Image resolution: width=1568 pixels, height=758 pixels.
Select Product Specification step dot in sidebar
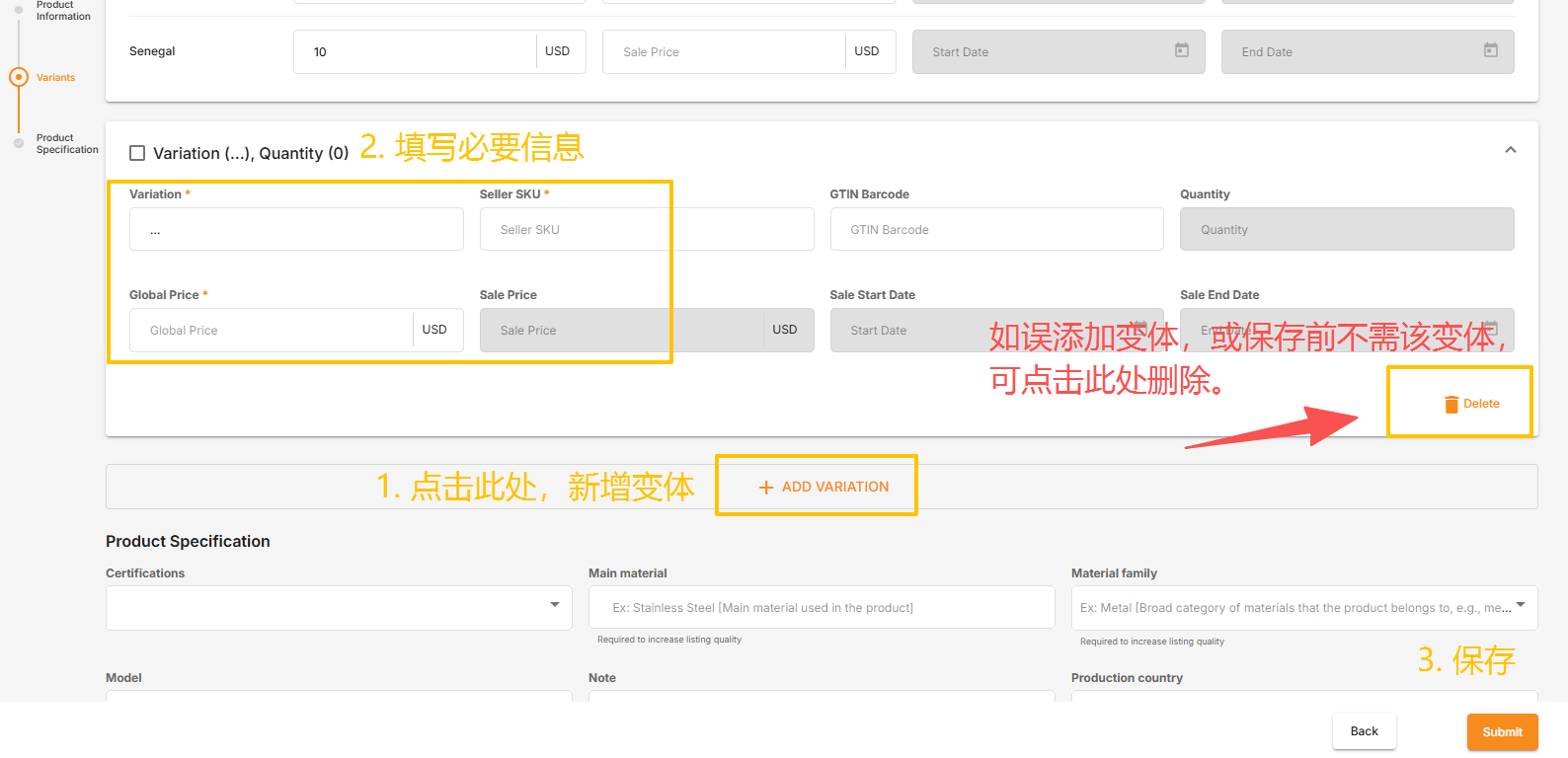(18, 144)
